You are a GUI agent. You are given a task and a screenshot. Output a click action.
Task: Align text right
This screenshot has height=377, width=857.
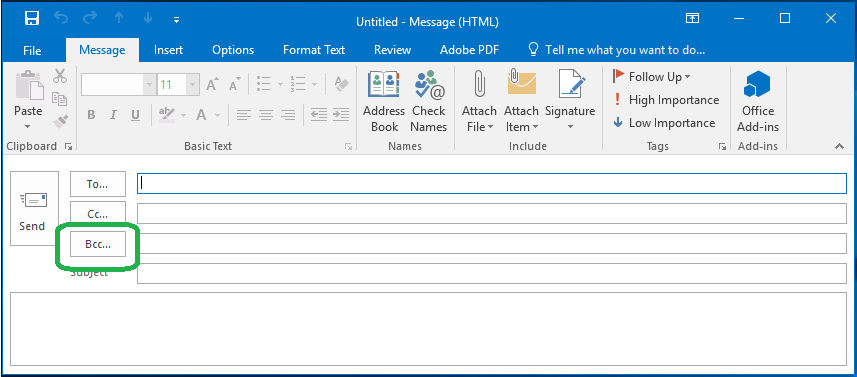point(287,115)
